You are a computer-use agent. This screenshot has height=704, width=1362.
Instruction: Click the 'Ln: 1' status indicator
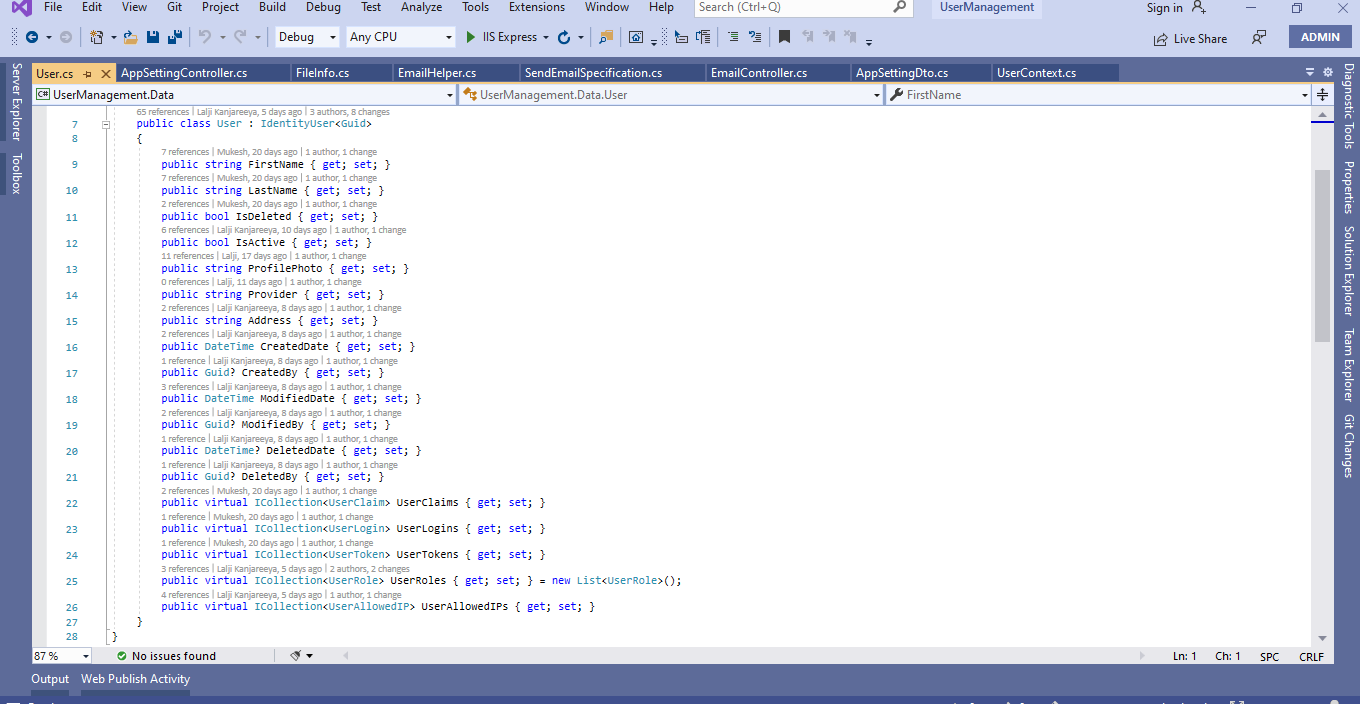coord(1184,657)
